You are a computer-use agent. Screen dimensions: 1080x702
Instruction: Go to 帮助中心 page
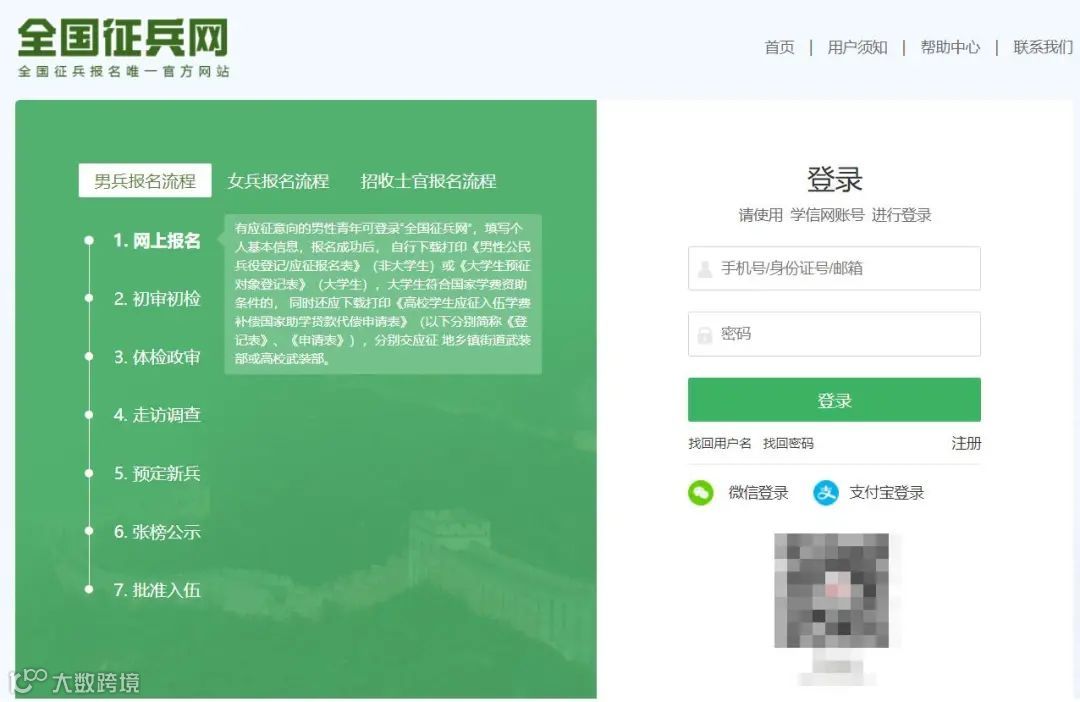pos(950,48)
